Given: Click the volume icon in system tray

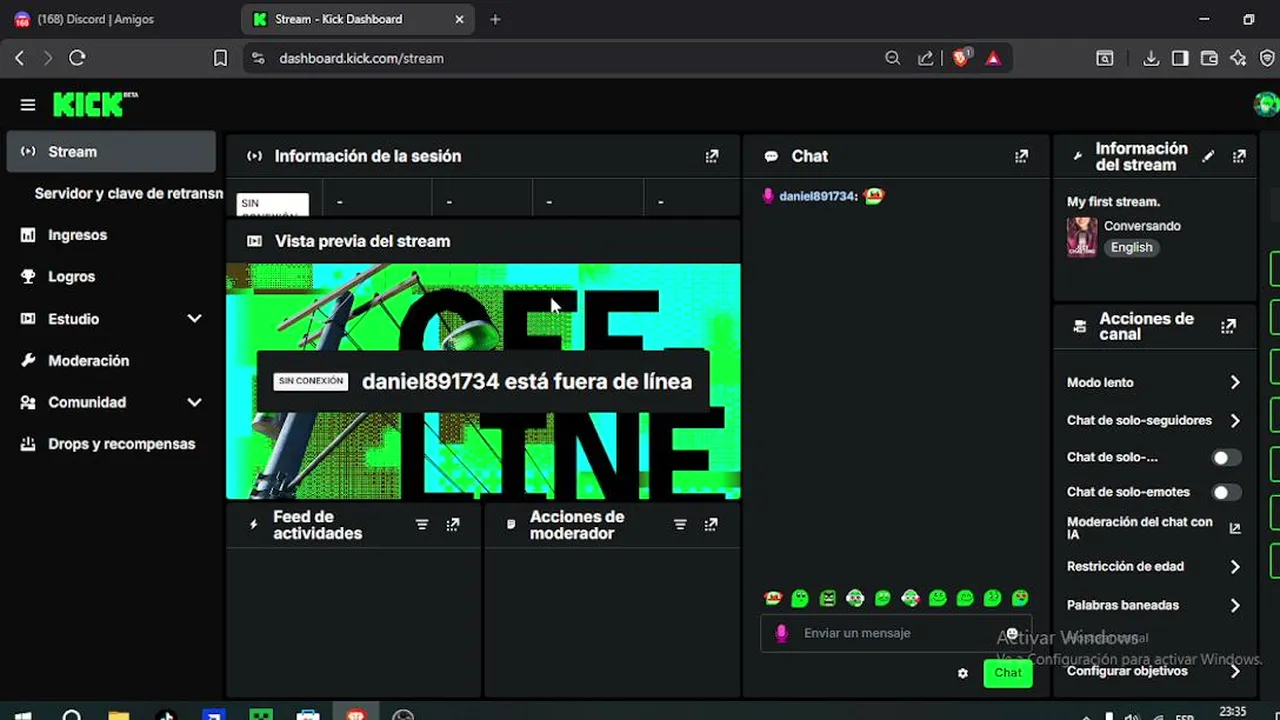Looking at the screenshot, I should 1131,716.
